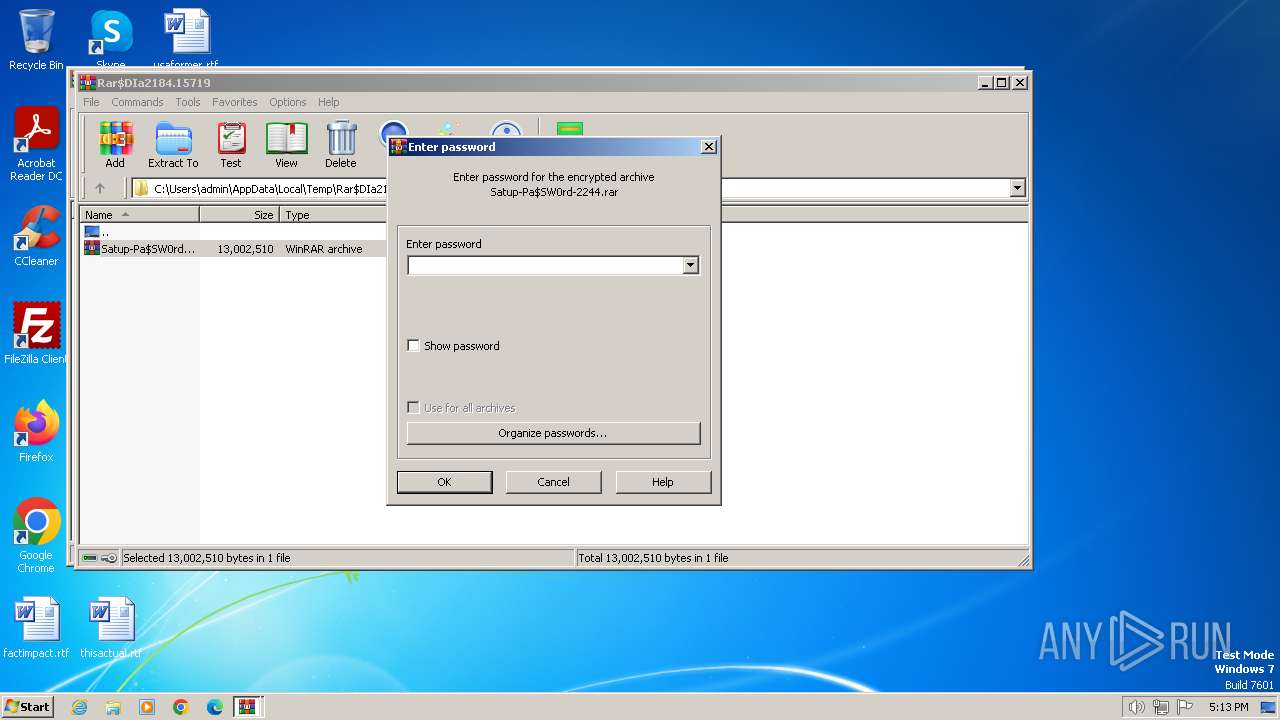
Task: Select the Skype desktop shortcut
Action: click(x=110, y=39)
